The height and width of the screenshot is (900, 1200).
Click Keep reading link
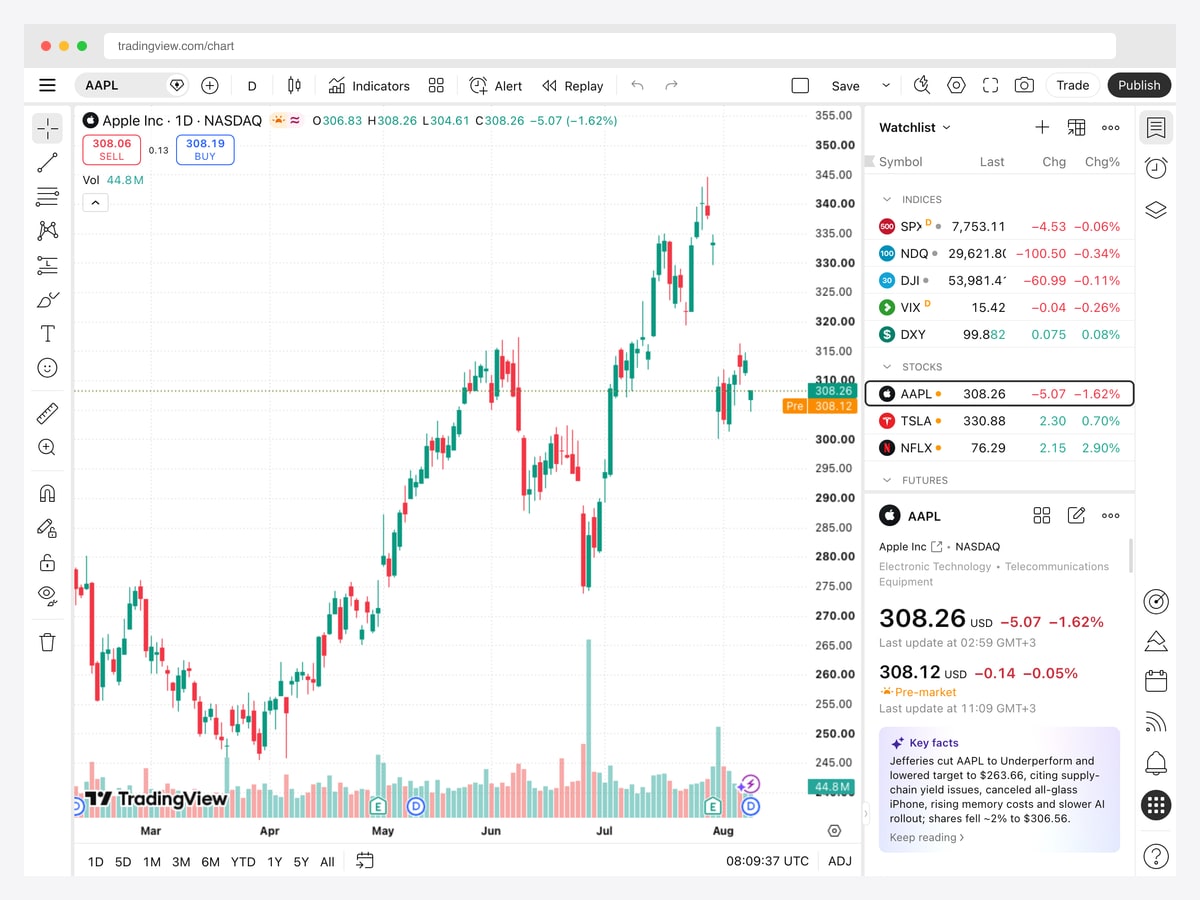(927, 837)
